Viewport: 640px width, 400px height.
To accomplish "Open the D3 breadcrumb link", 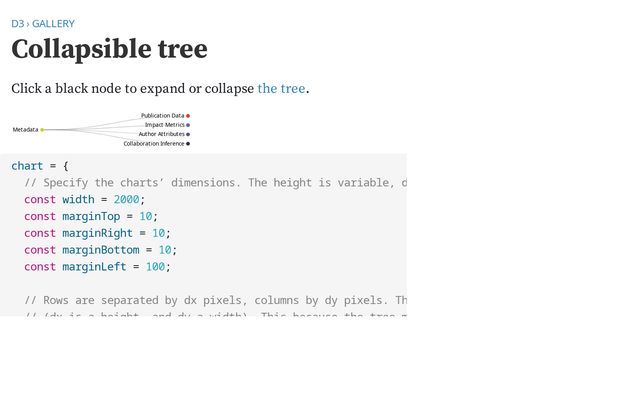I will pyautogui.click(x=17, y=23).
